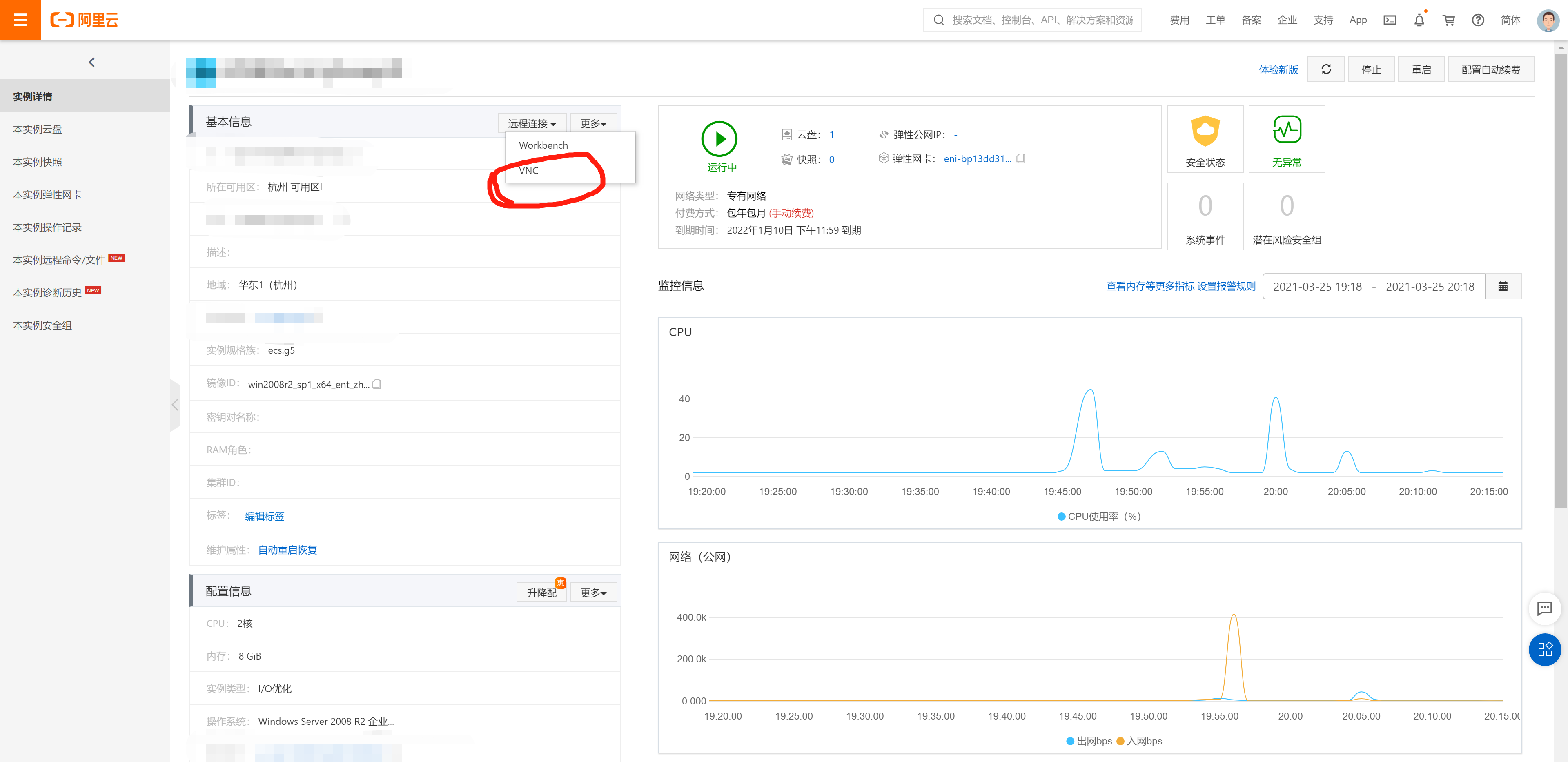This screenshot has height=762, width=1568.
Task: Copy the elastic network card ID
Action: click(1021, 159)
